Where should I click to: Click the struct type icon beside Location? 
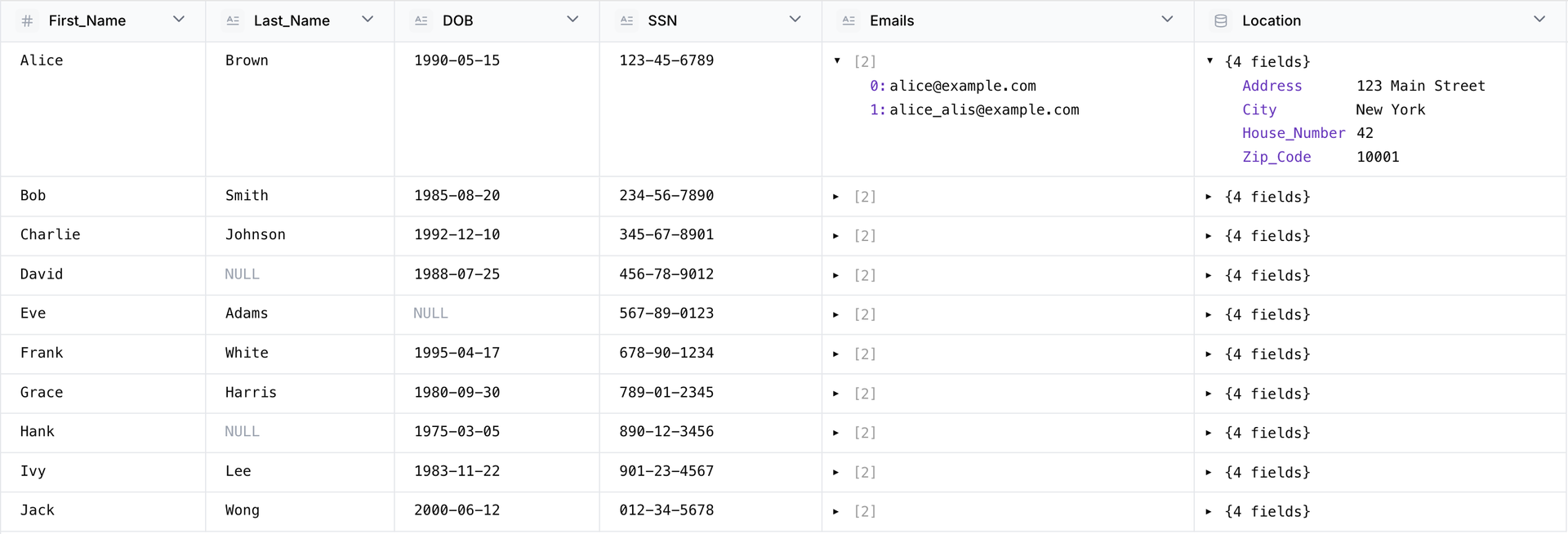pyautogui.click(x=1220, y=21)
